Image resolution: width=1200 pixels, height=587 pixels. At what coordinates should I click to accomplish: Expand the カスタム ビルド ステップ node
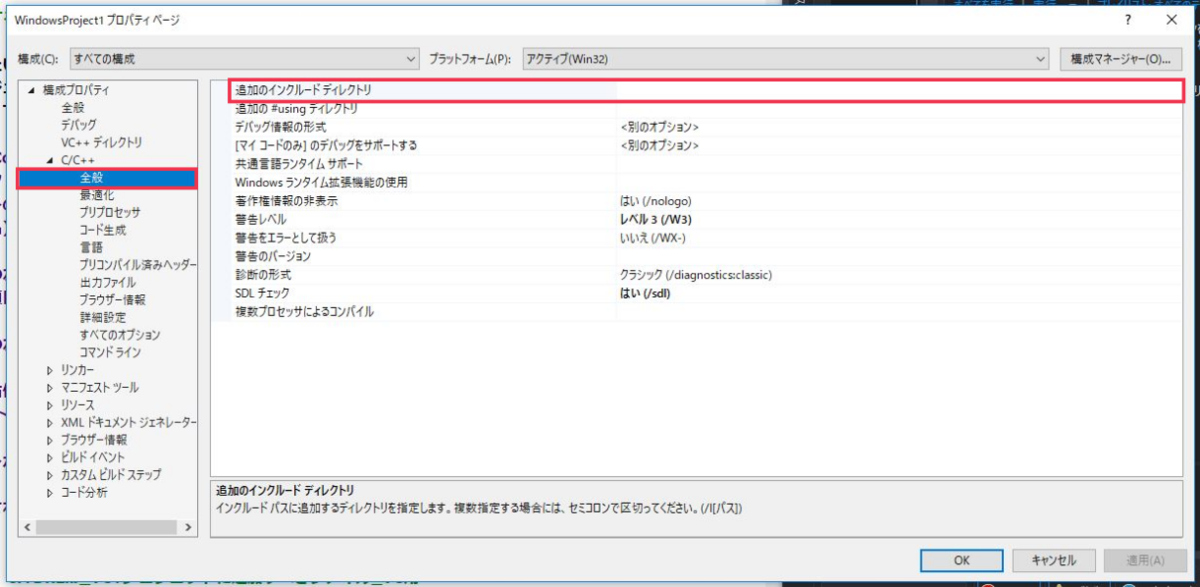50,475
